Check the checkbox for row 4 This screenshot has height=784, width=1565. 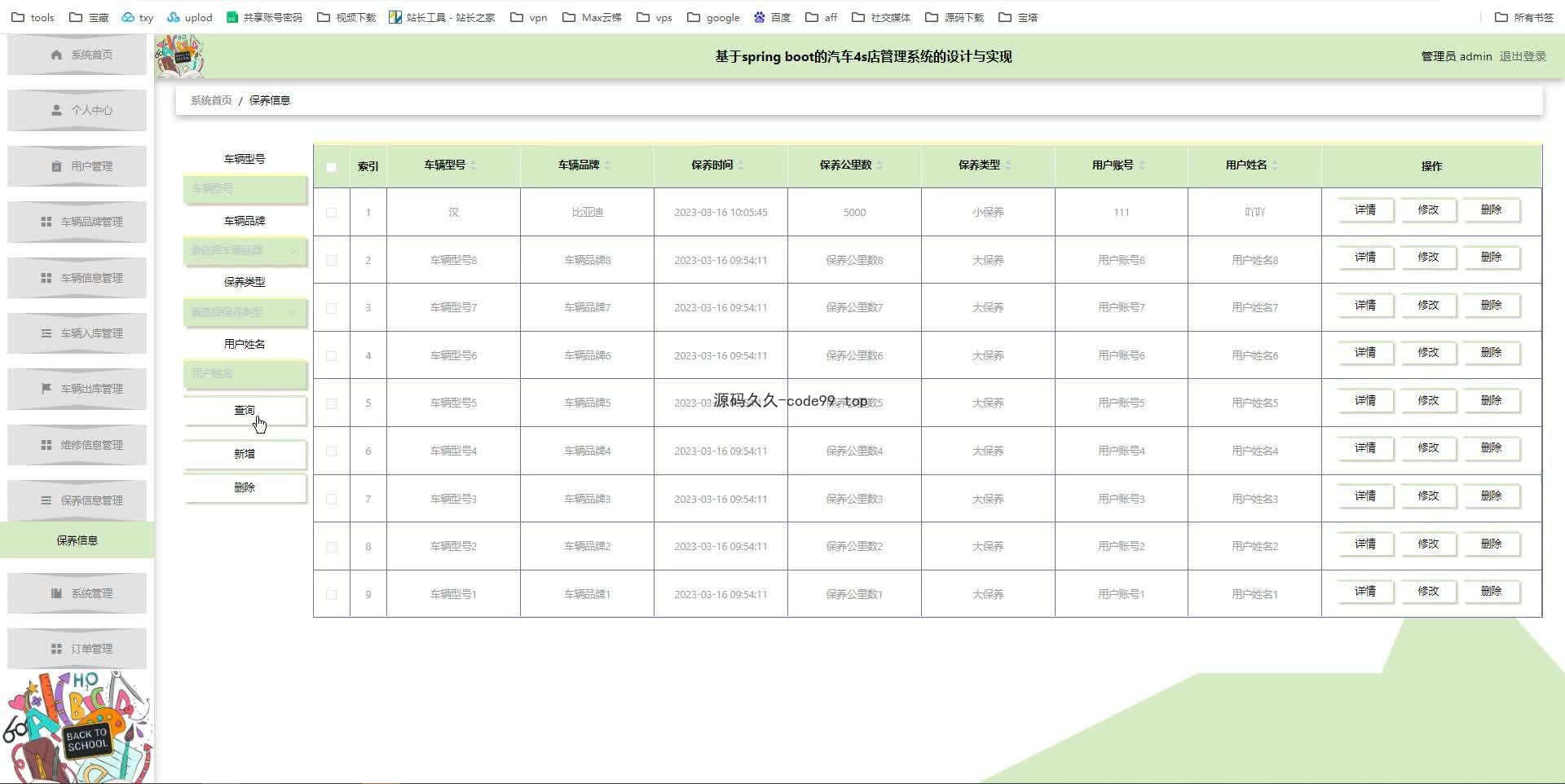click(331, 355)
